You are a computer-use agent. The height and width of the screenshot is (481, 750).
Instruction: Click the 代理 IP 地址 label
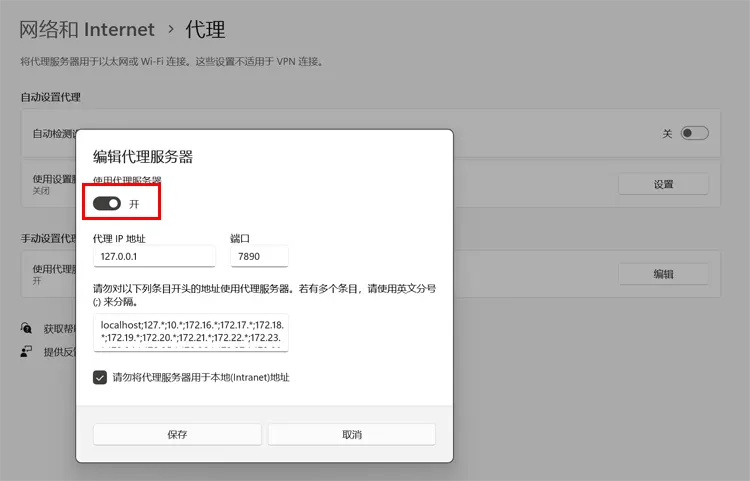tap(119, 239)
